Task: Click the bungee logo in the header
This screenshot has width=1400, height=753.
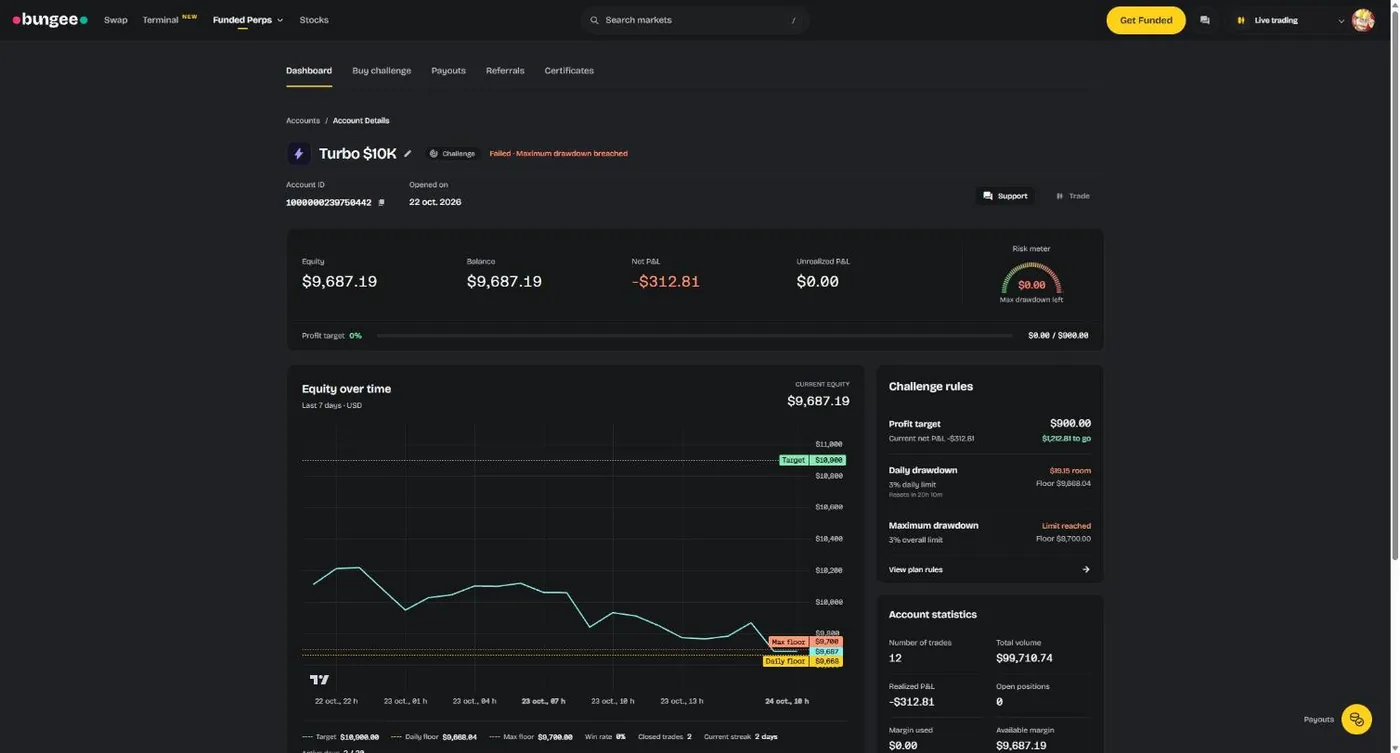Action: (x=50, y=20)
